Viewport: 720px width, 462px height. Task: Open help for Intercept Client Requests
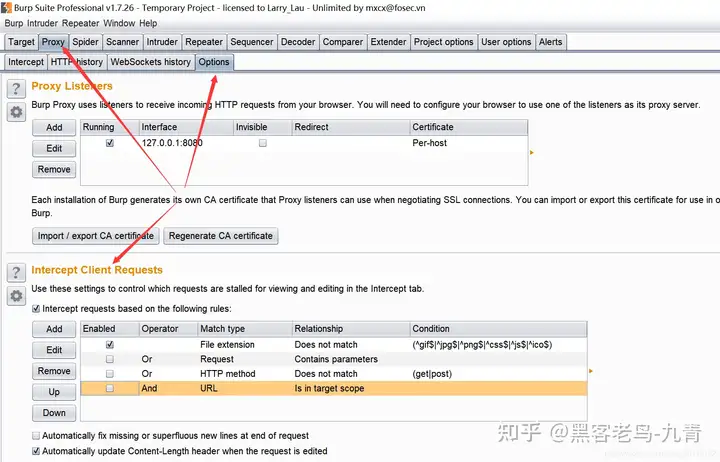(16, 272)
